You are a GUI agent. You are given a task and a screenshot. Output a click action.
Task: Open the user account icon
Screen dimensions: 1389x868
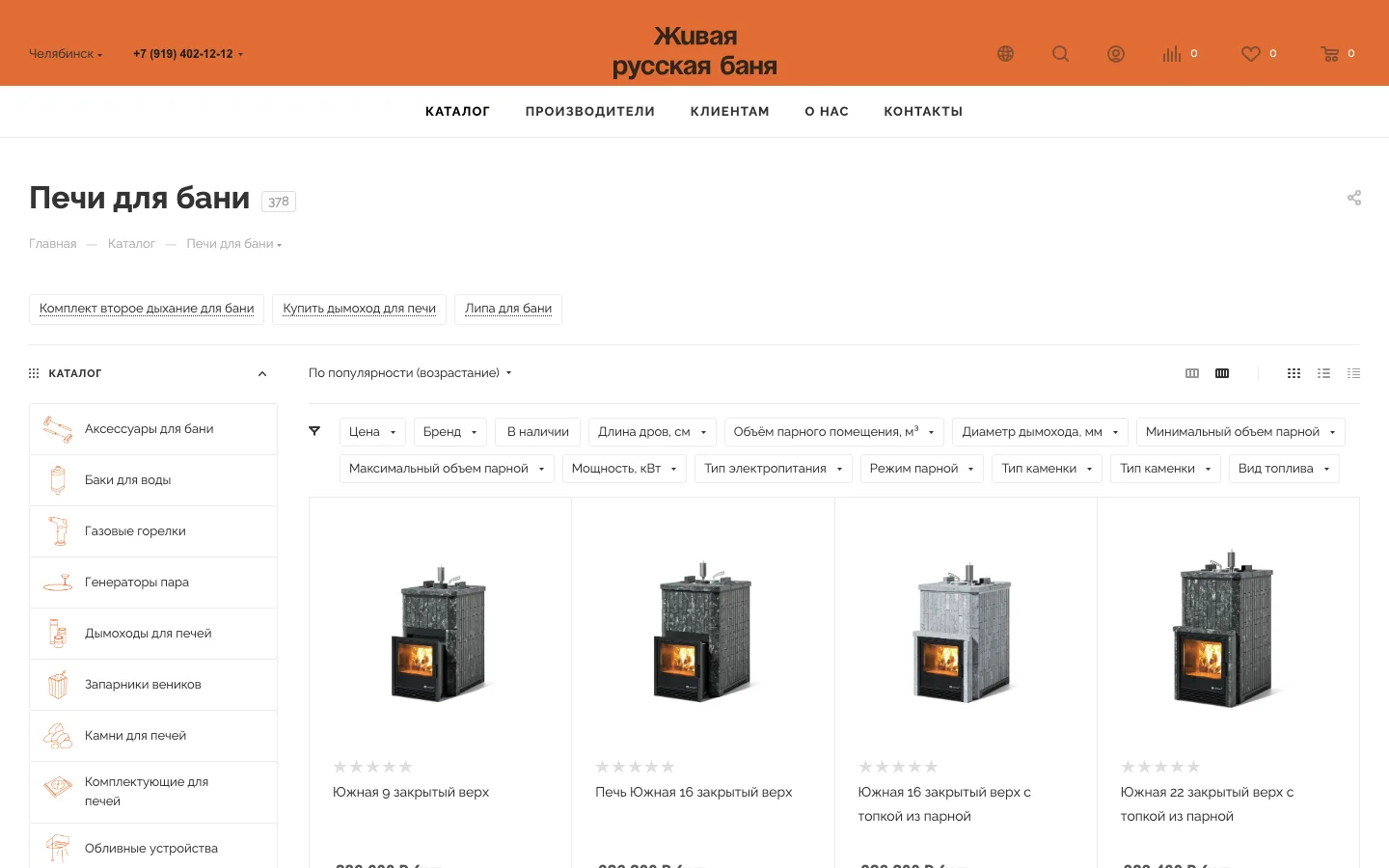click(x=1116, y=54)
